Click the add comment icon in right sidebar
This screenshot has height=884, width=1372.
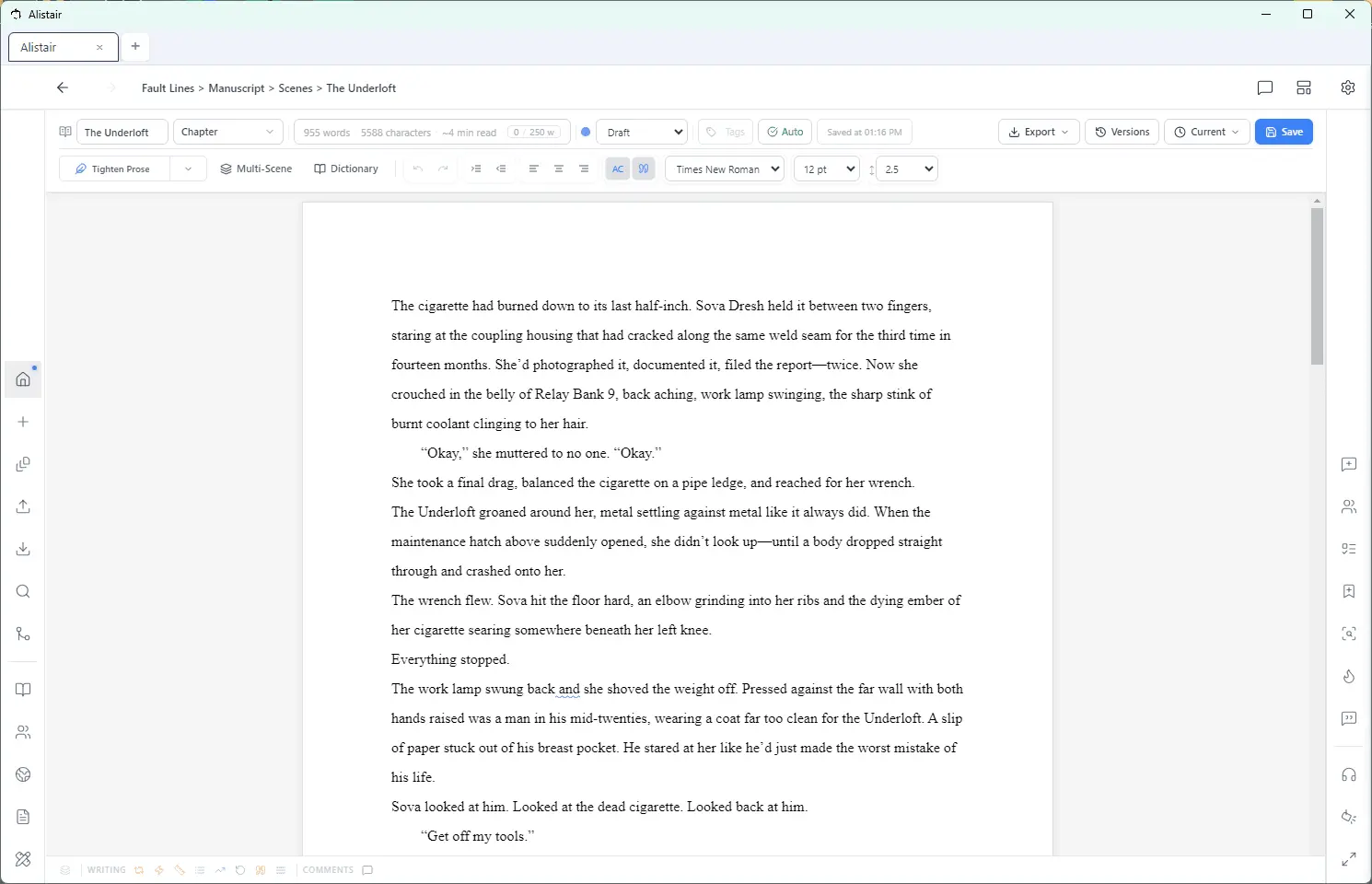[1349, 464]
